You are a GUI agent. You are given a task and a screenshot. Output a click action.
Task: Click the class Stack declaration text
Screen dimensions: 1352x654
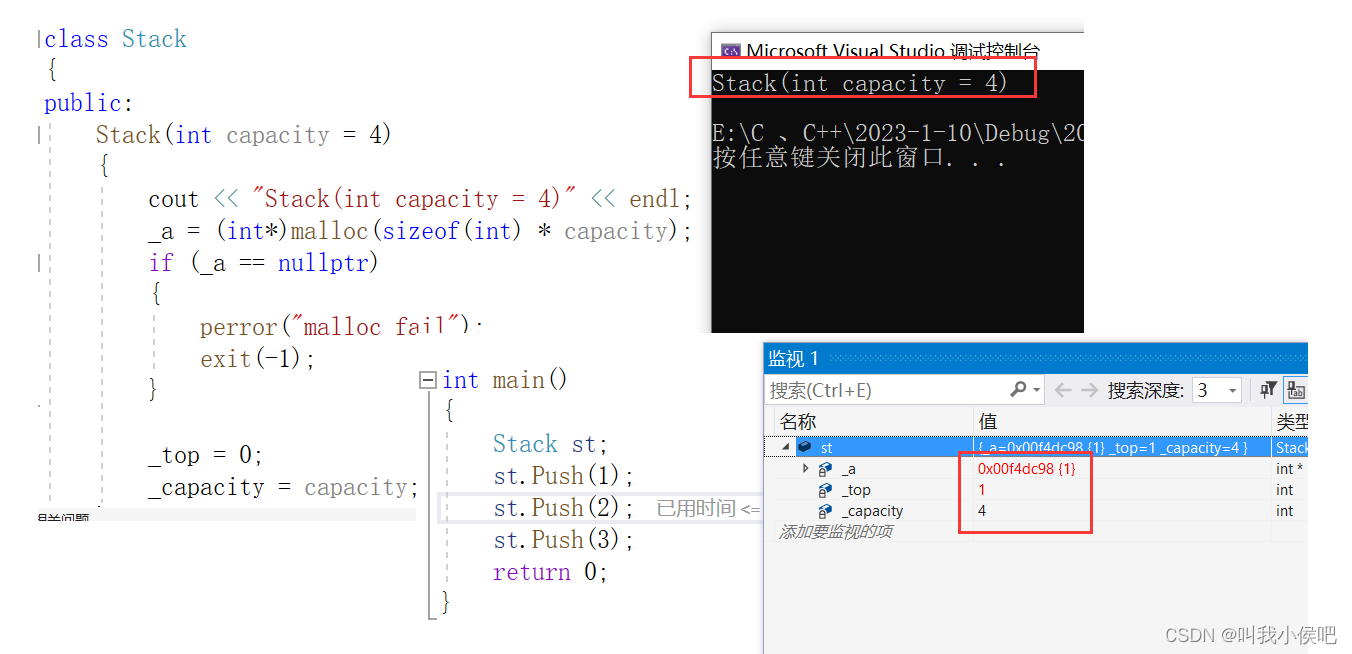[x=115, y=39]
